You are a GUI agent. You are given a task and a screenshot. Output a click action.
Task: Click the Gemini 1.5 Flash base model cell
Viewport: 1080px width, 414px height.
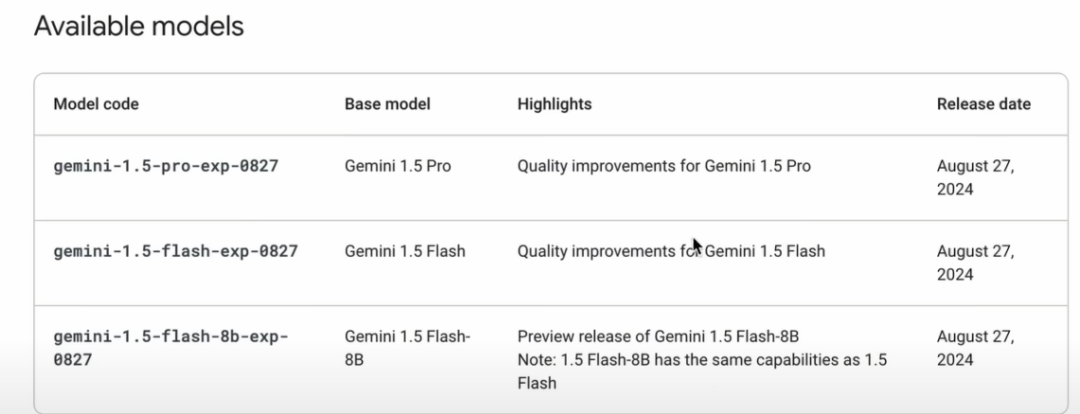click(405, 251)
